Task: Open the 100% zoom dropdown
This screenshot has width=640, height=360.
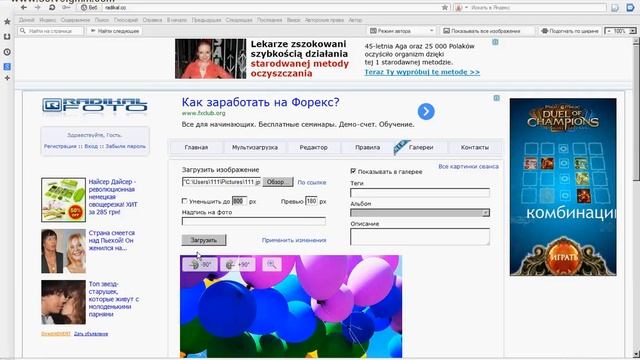Action: tap(632, 31)
